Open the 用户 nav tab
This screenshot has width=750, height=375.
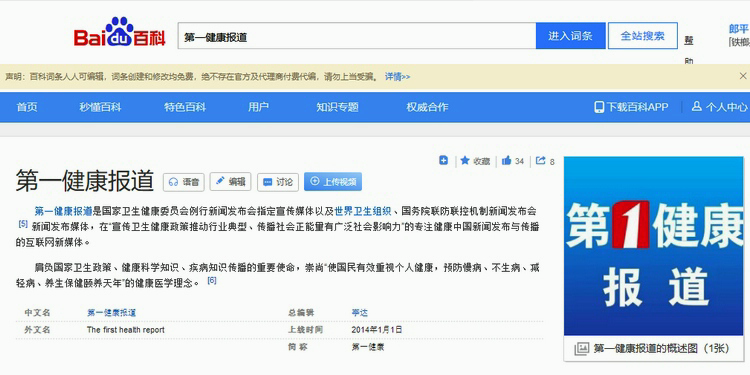[258, 107]
